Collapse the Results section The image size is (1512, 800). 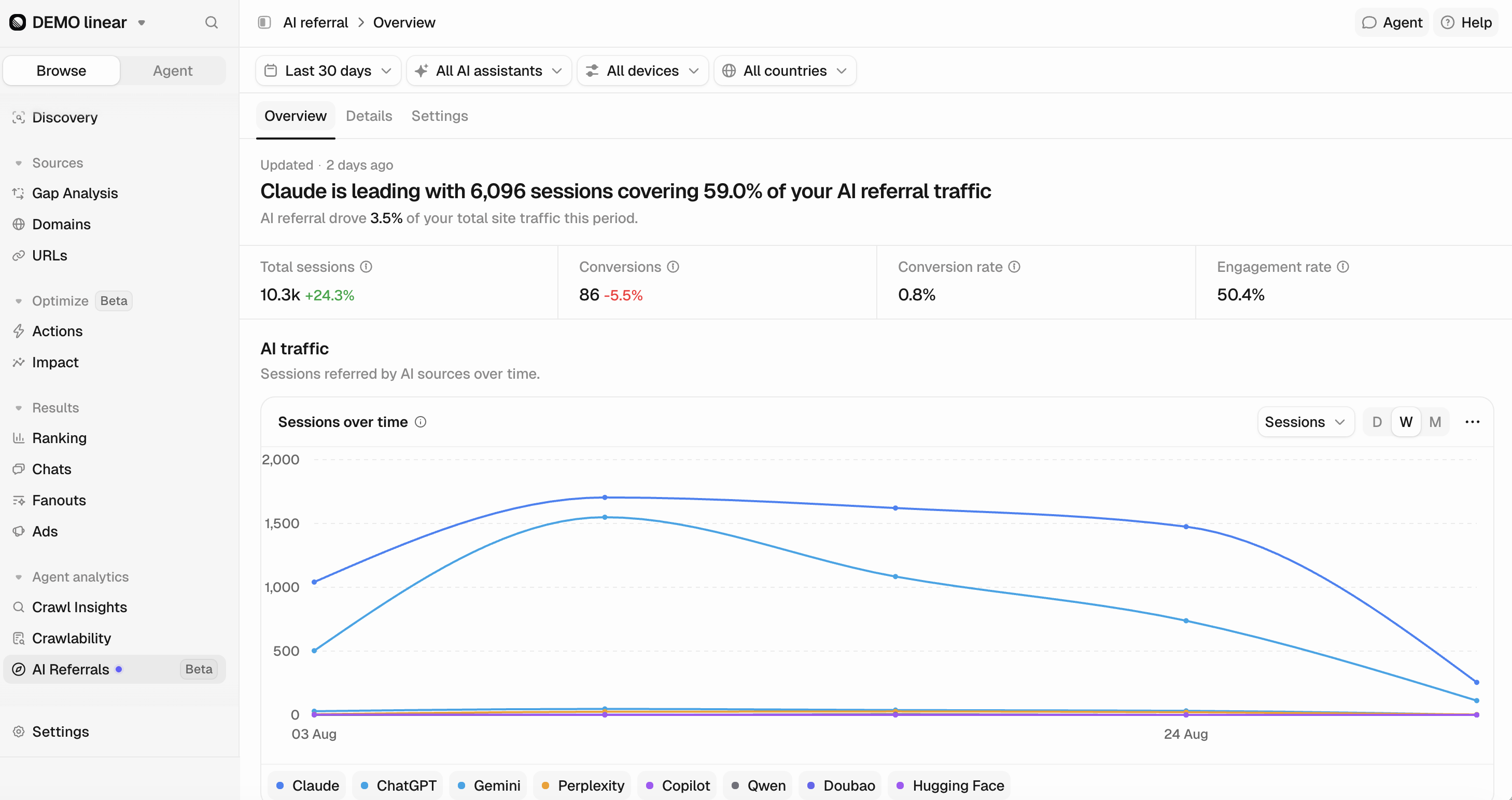tap(18, 408)
